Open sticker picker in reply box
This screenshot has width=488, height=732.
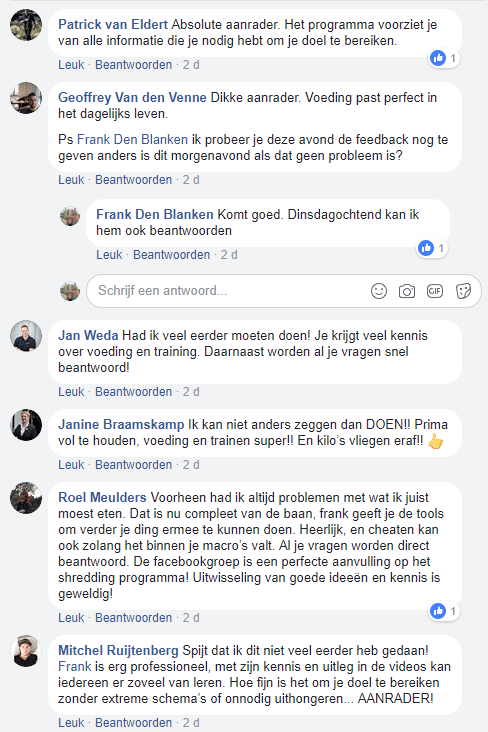point(463,291)
